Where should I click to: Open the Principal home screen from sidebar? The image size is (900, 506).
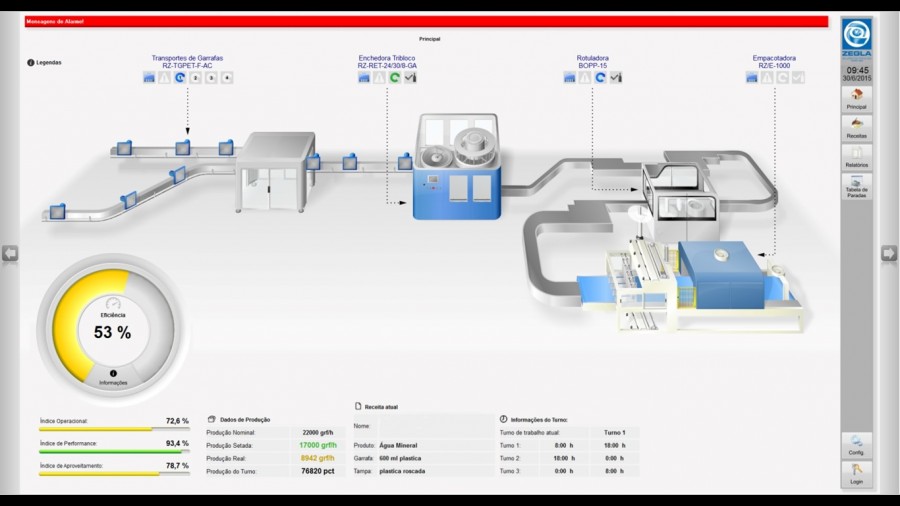click(856, 99)
